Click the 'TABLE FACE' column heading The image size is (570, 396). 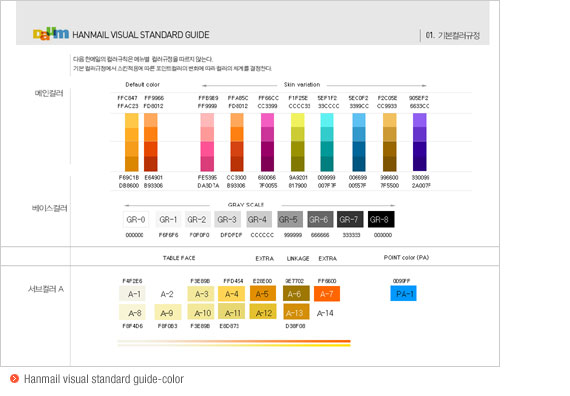(179, 258)
